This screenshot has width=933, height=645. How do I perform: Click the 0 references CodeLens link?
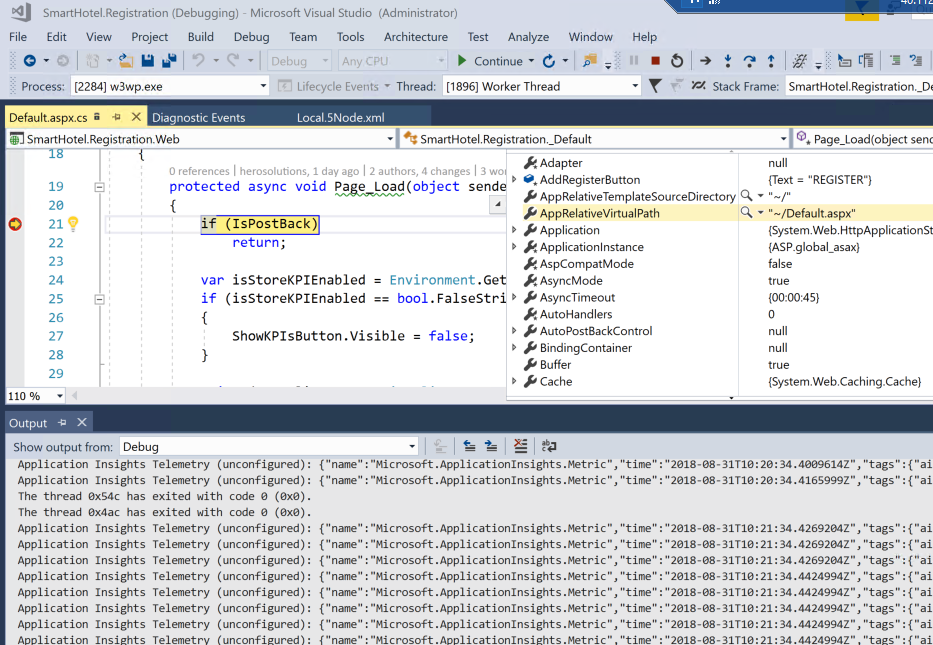pos(199,171)
